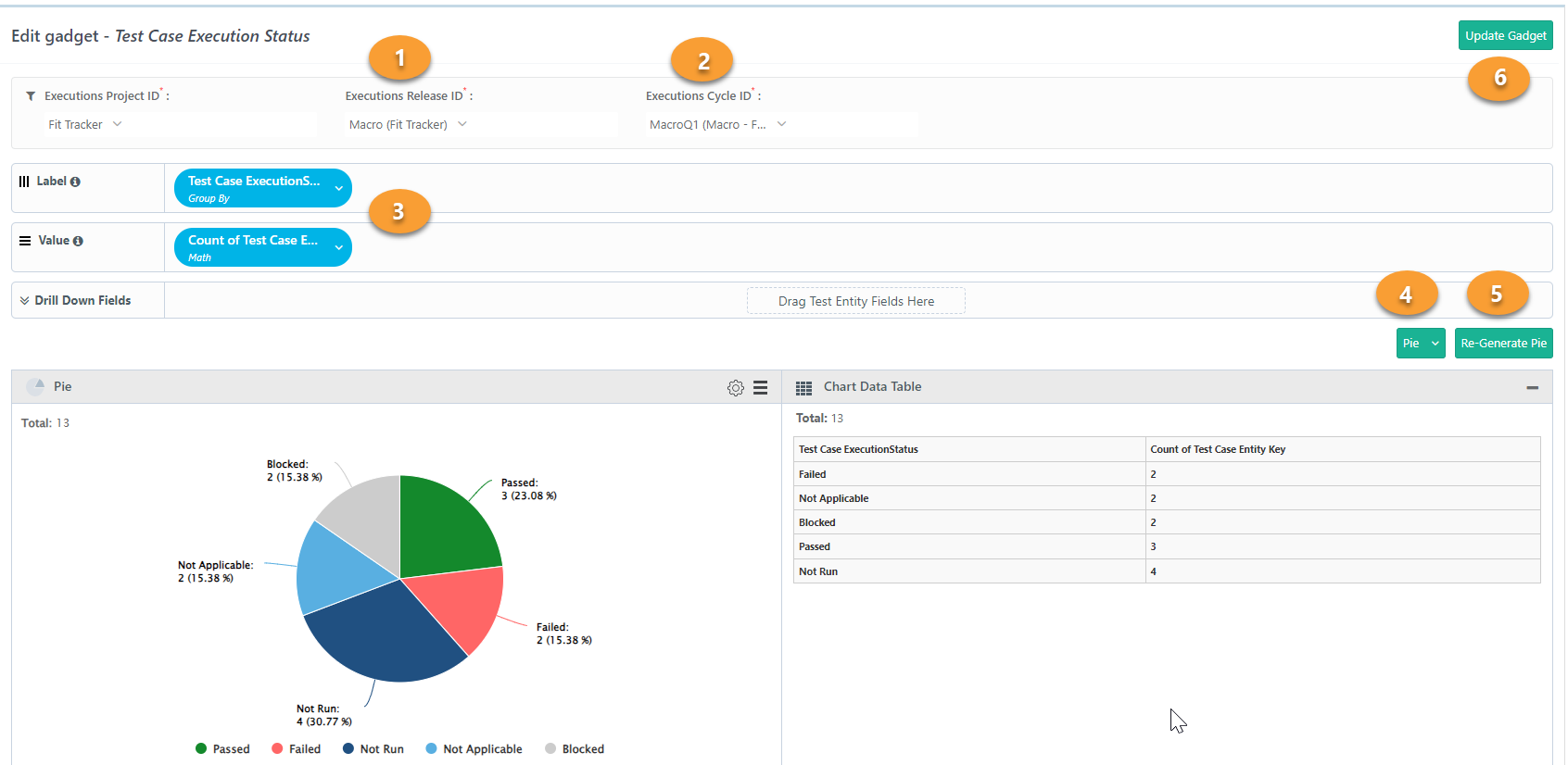
Task: Click the pie icon in panel header
Action: tap(36, 387)
